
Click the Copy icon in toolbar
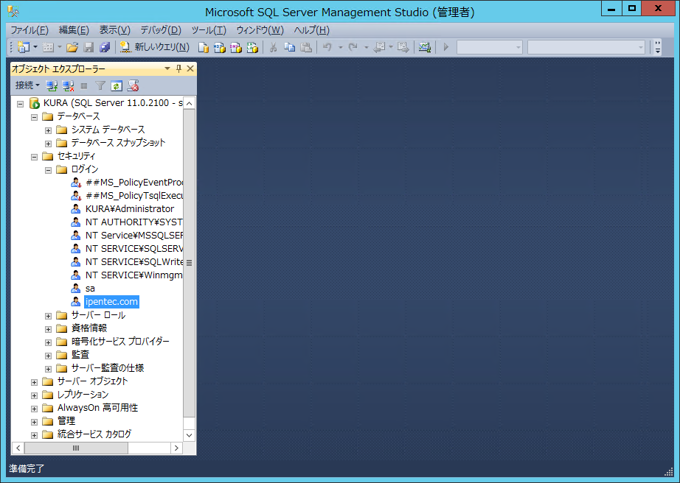pos(289,47)
